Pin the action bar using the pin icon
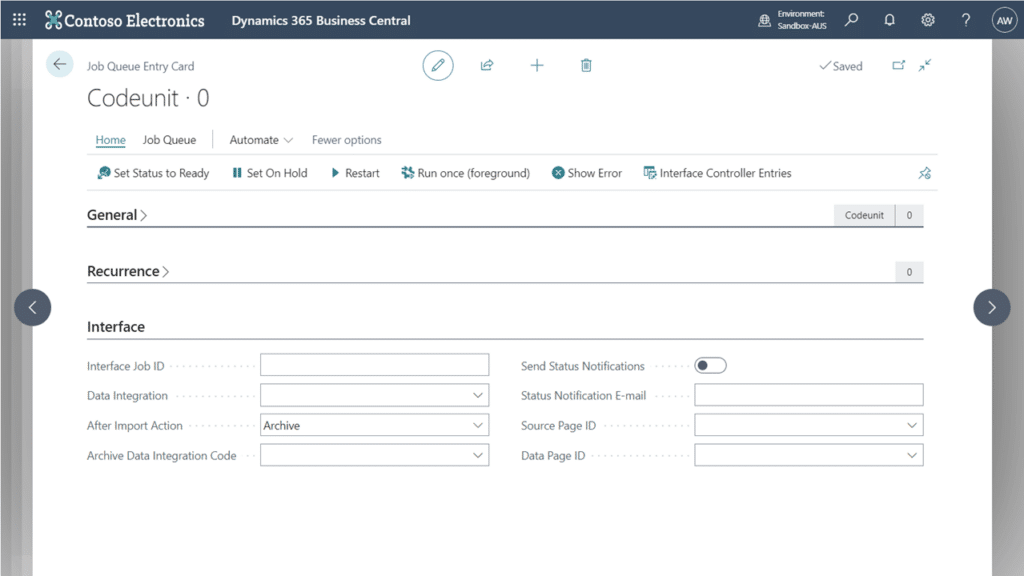 925,172
